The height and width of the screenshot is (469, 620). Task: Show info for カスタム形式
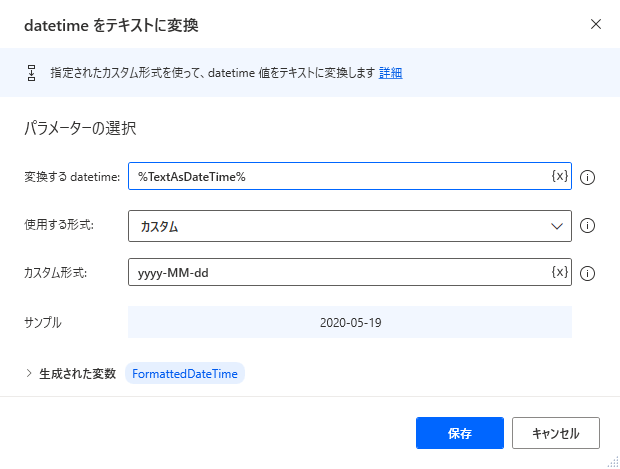588,273
